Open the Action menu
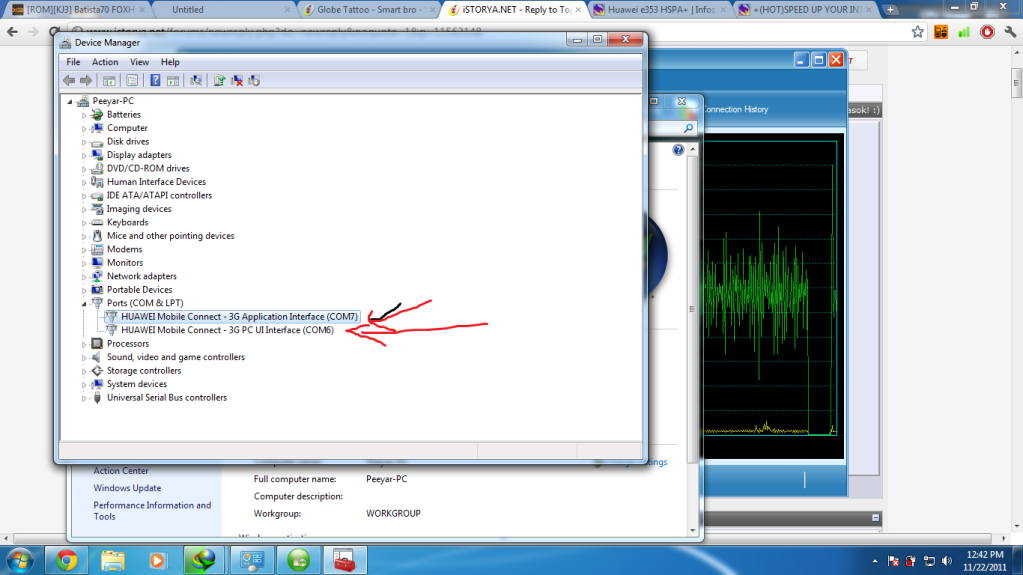This screenshot has width=1023, height=575. pyautogui.click(x=105, y=62)
